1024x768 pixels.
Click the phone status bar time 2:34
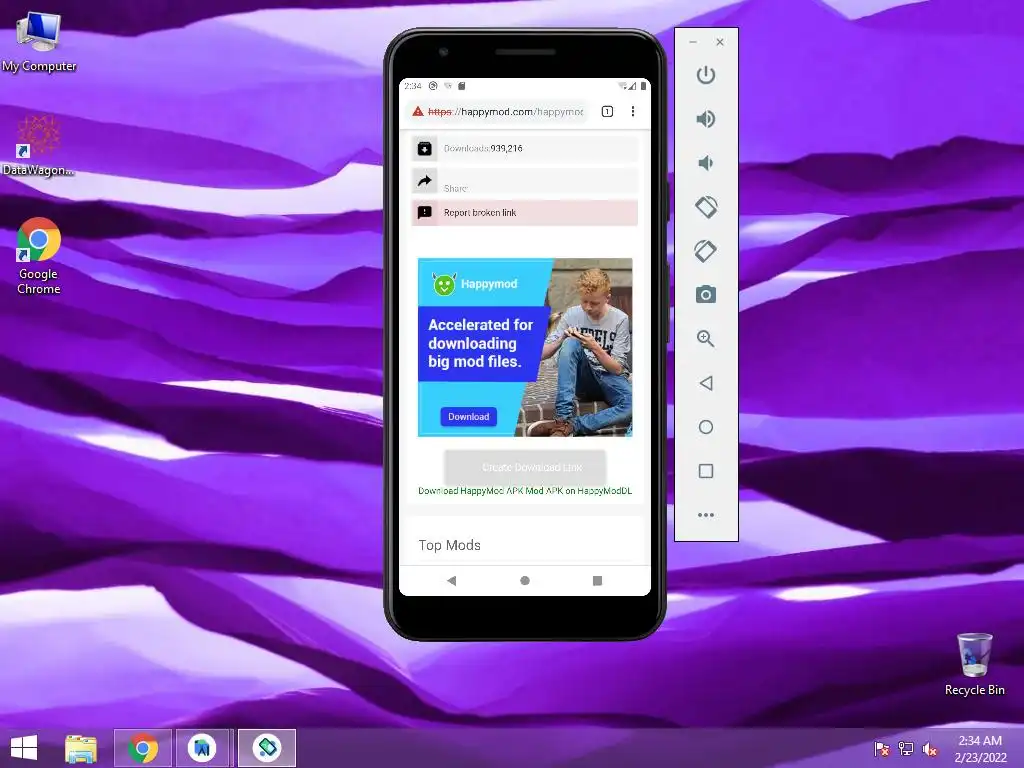click(x=413, y=86)
